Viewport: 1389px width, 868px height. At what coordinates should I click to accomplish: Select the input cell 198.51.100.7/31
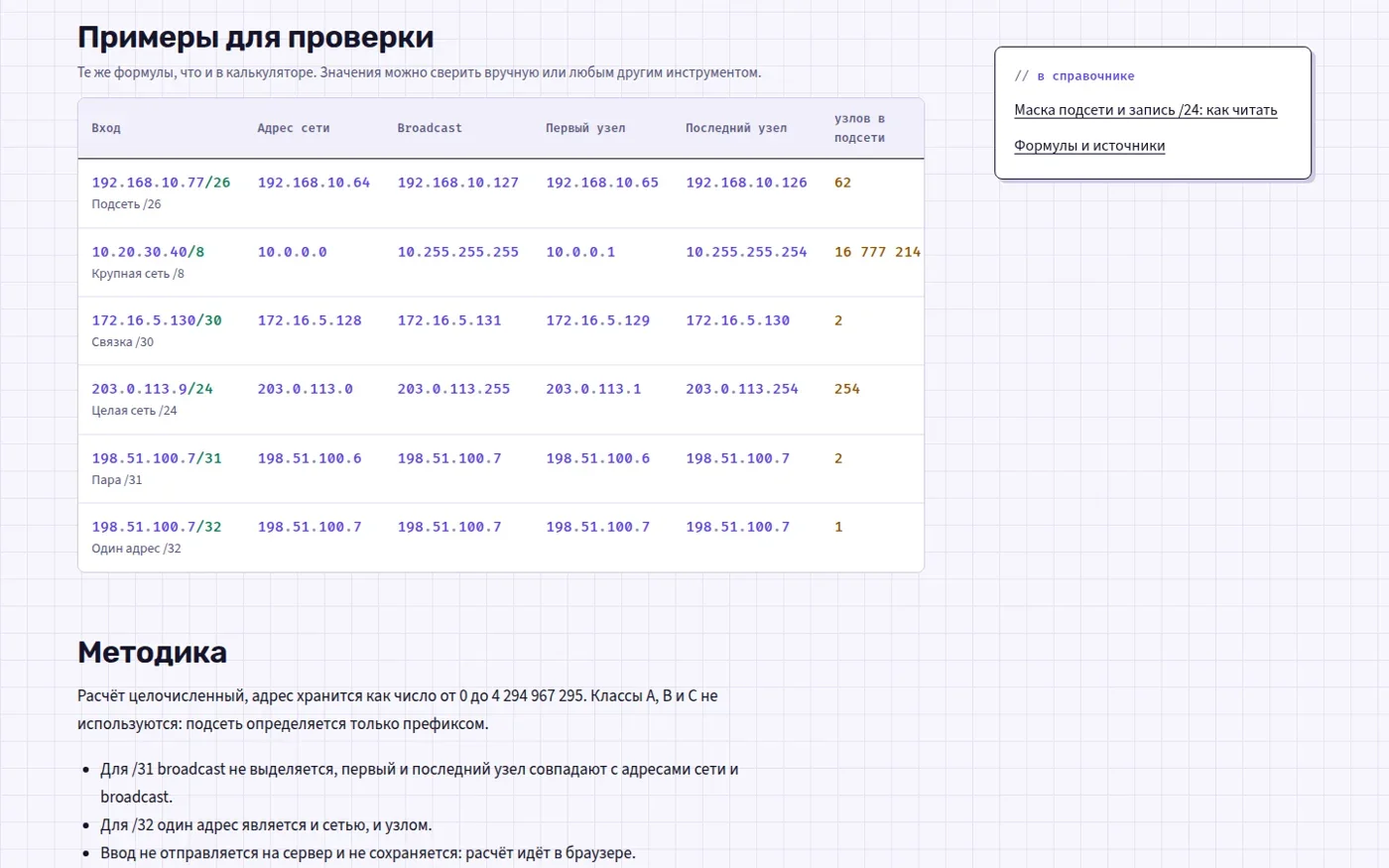(157, 458)
